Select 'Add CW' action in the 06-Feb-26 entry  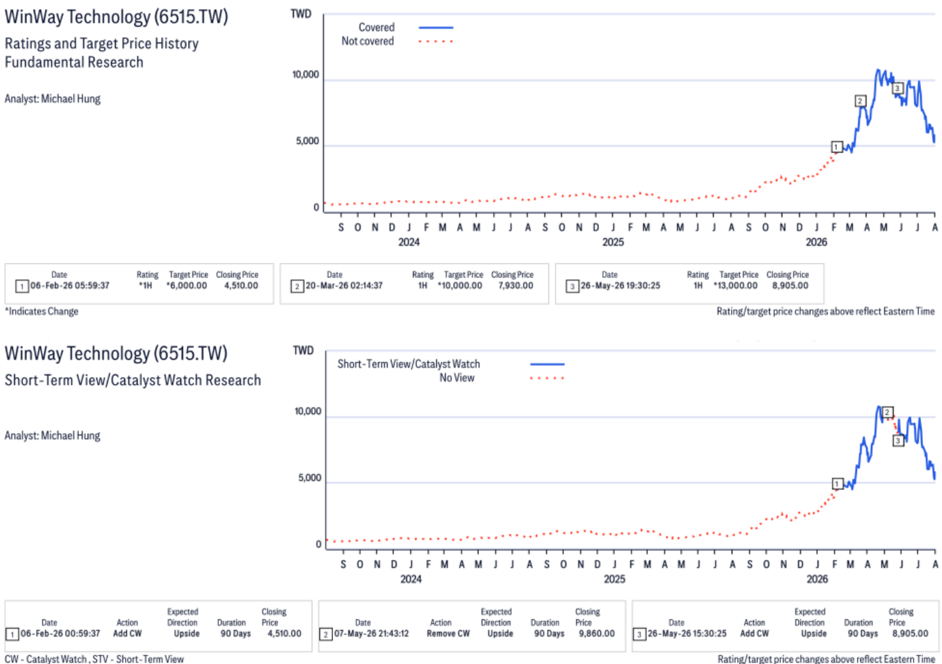click(127, 634)
